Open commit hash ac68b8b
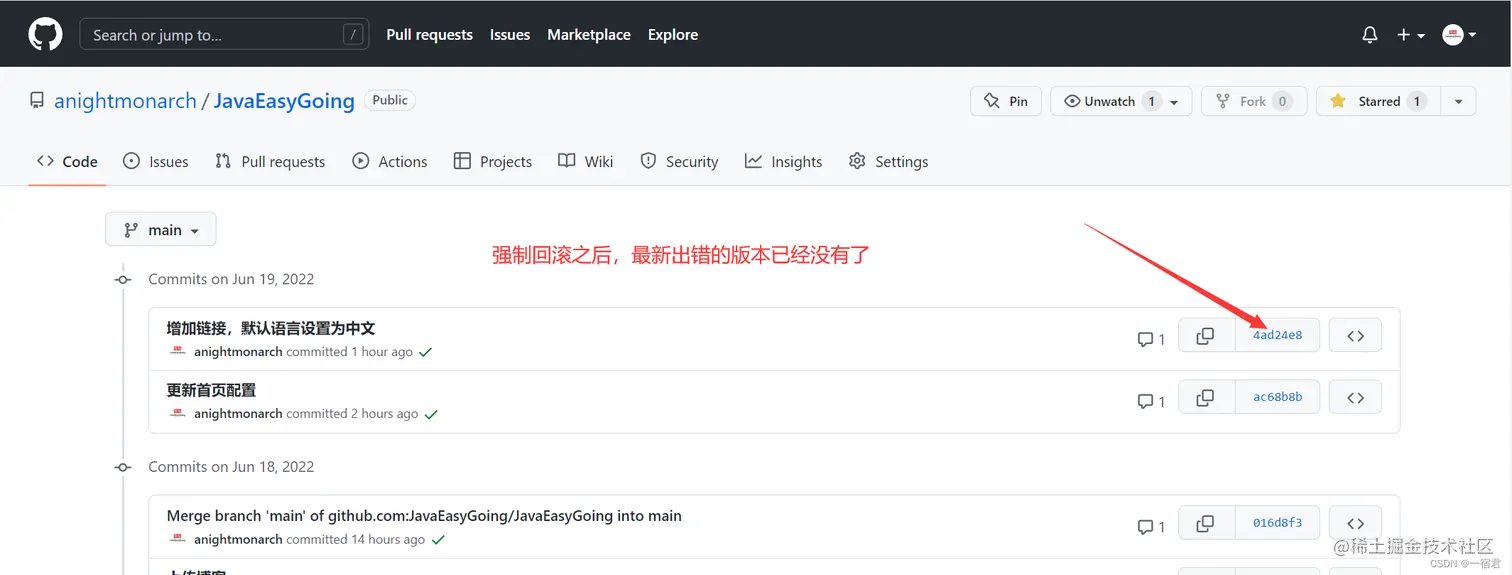1512x575 pixels. click(1278, 397)
